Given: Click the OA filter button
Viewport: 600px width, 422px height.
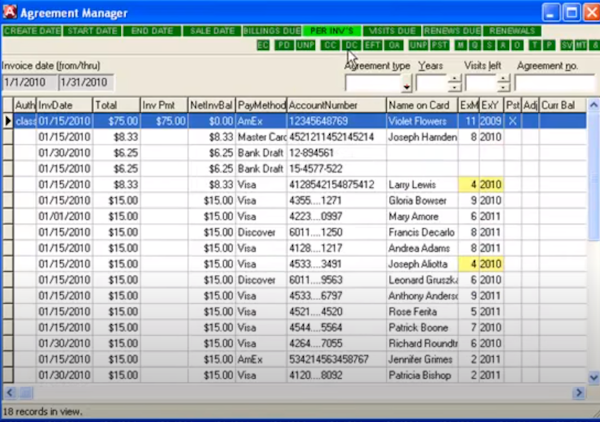Looking at the screenshot, I should tap(394, 46).
